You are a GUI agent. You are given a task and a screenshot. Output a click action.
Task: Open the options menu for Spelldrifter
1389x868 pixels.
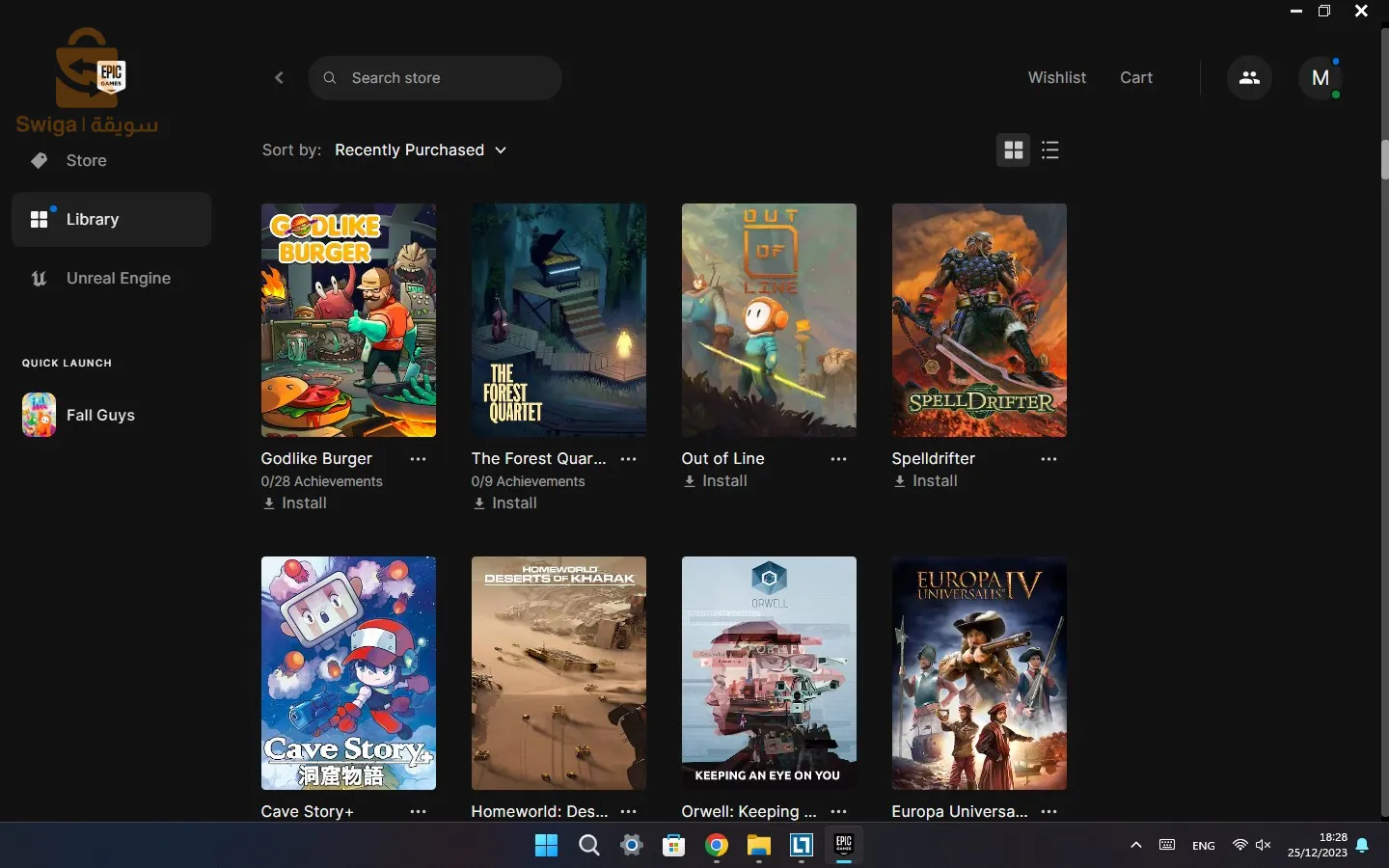(x=1049, y=460)
